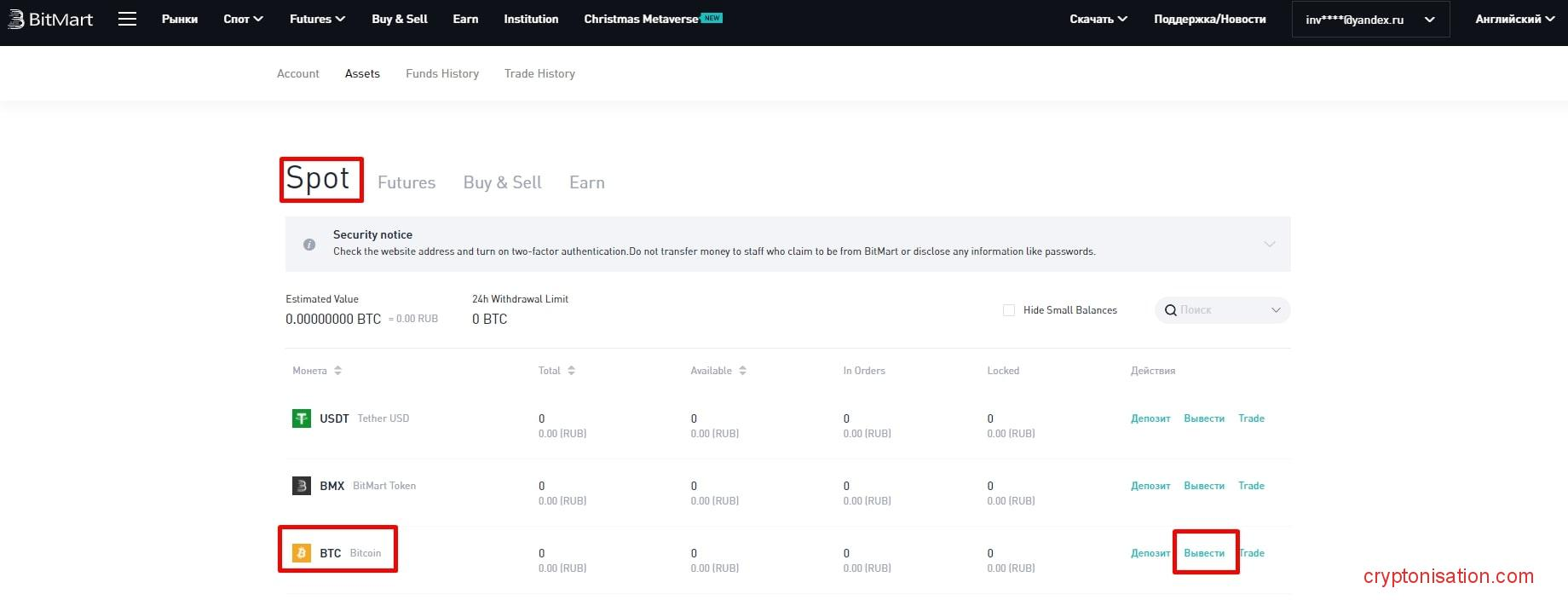
Task: Click Депозит link for USDT
Action: pyautogui.click(x=1150, y=418)
